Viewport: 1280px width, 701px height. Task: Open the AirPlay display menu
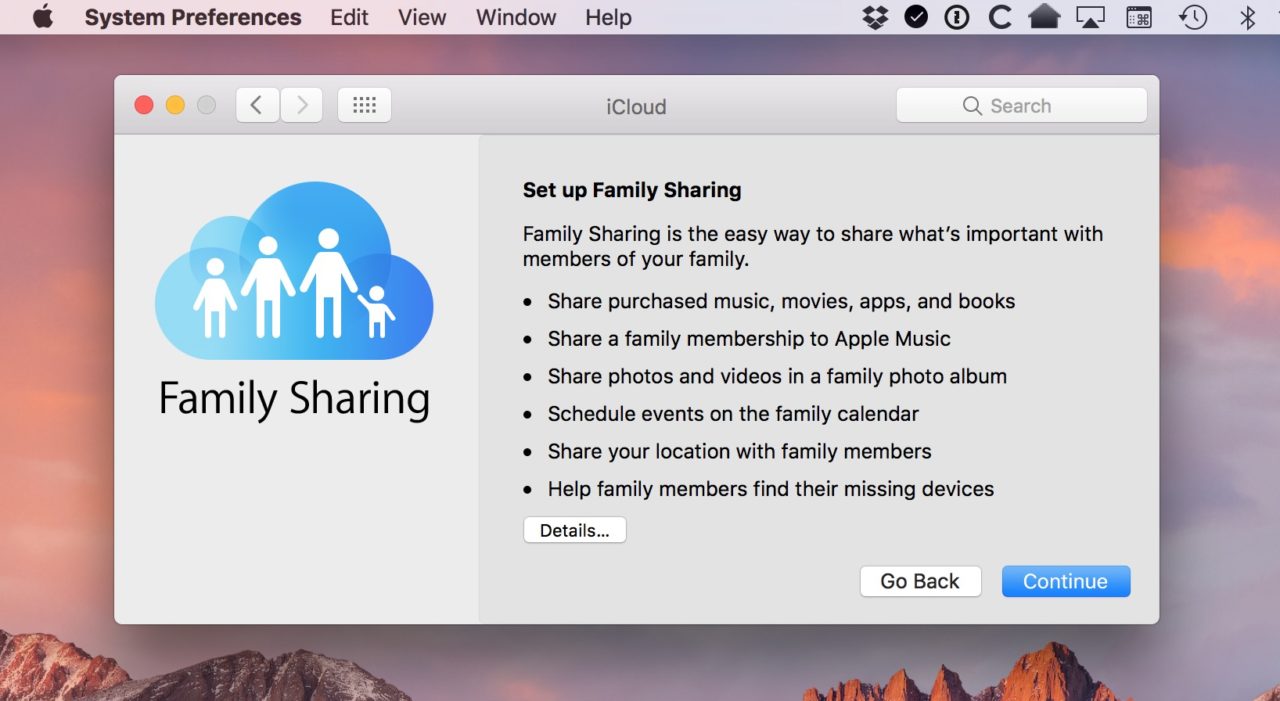point(1091,17)
